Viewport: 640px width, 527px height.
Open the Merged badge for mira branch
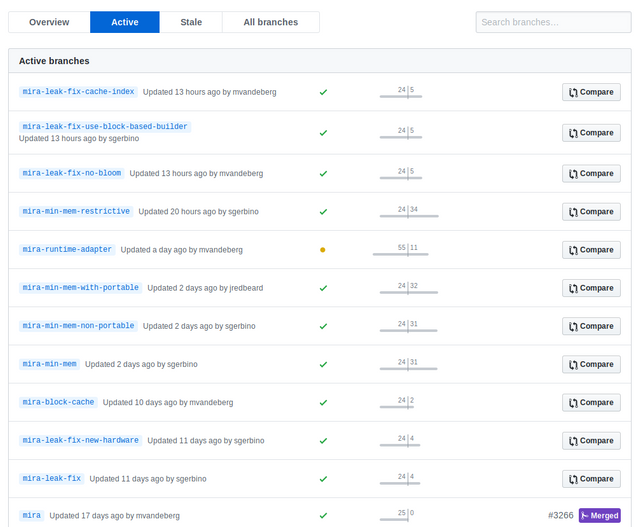point(600,516)
